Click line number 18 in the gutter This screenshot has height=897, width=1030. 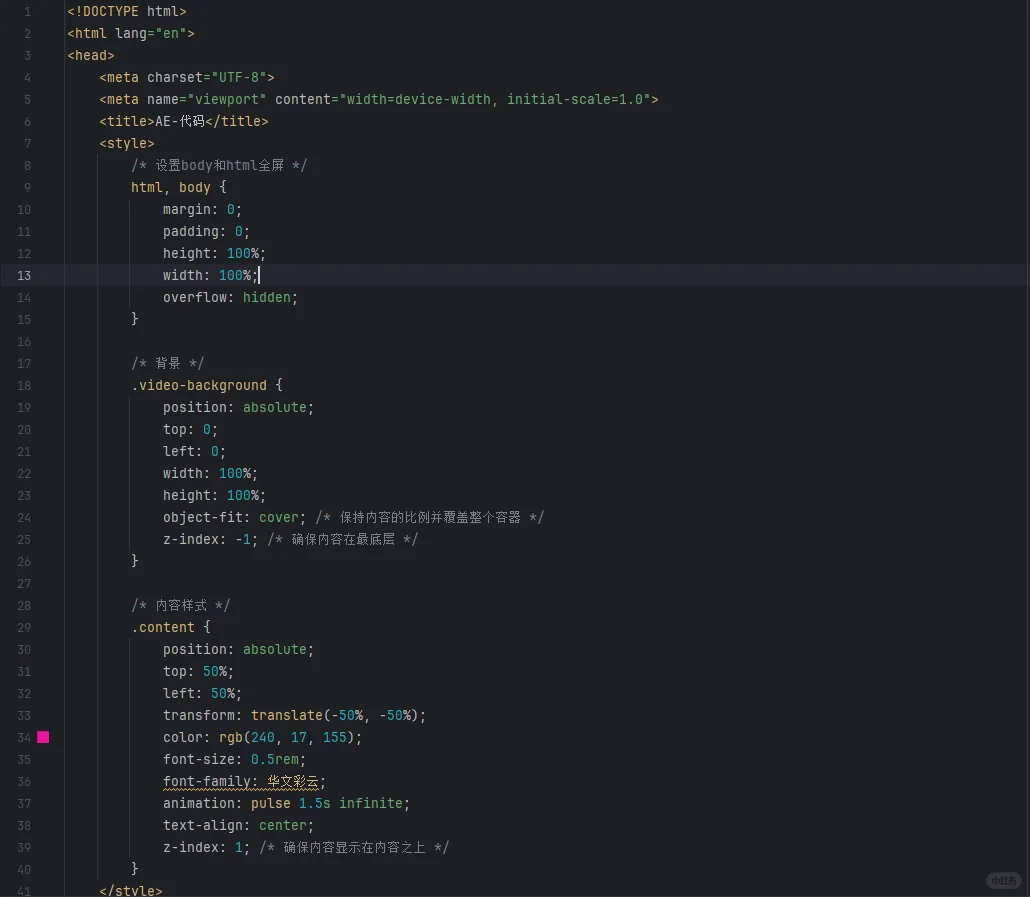click(x=24, y=385)
